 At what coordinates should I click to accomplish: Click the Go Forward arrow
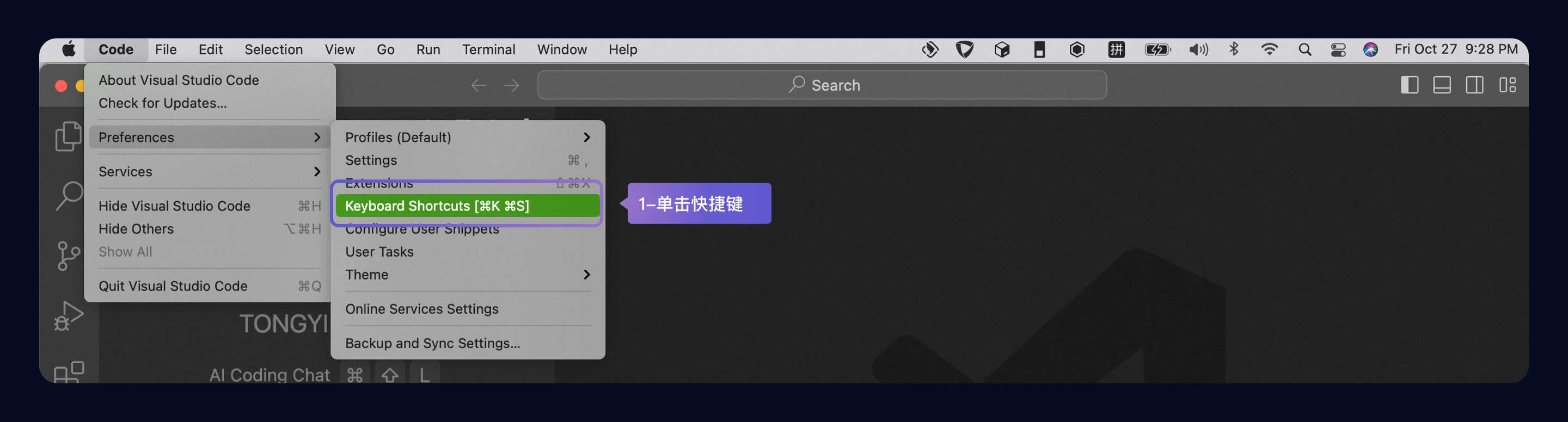point(511,85)
